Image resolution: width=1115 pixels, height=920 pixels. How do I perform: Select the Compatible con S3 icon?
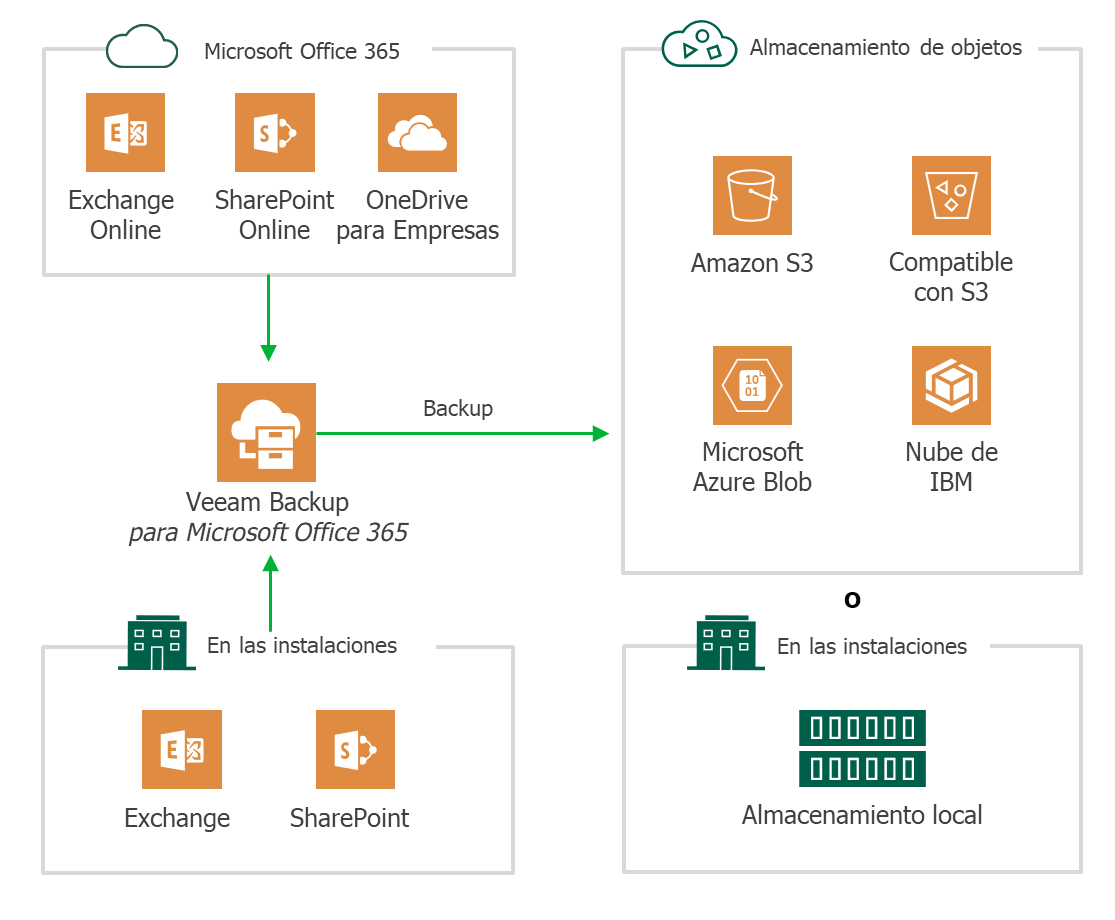coord(951,195)
